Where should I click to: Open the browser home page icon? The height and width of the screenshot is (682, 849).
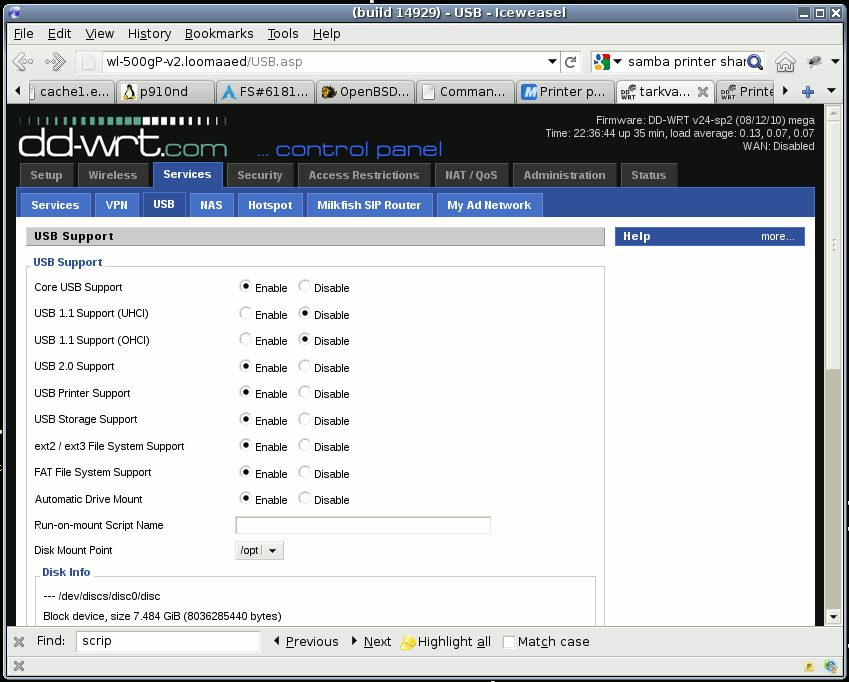[x=785, y=62]
